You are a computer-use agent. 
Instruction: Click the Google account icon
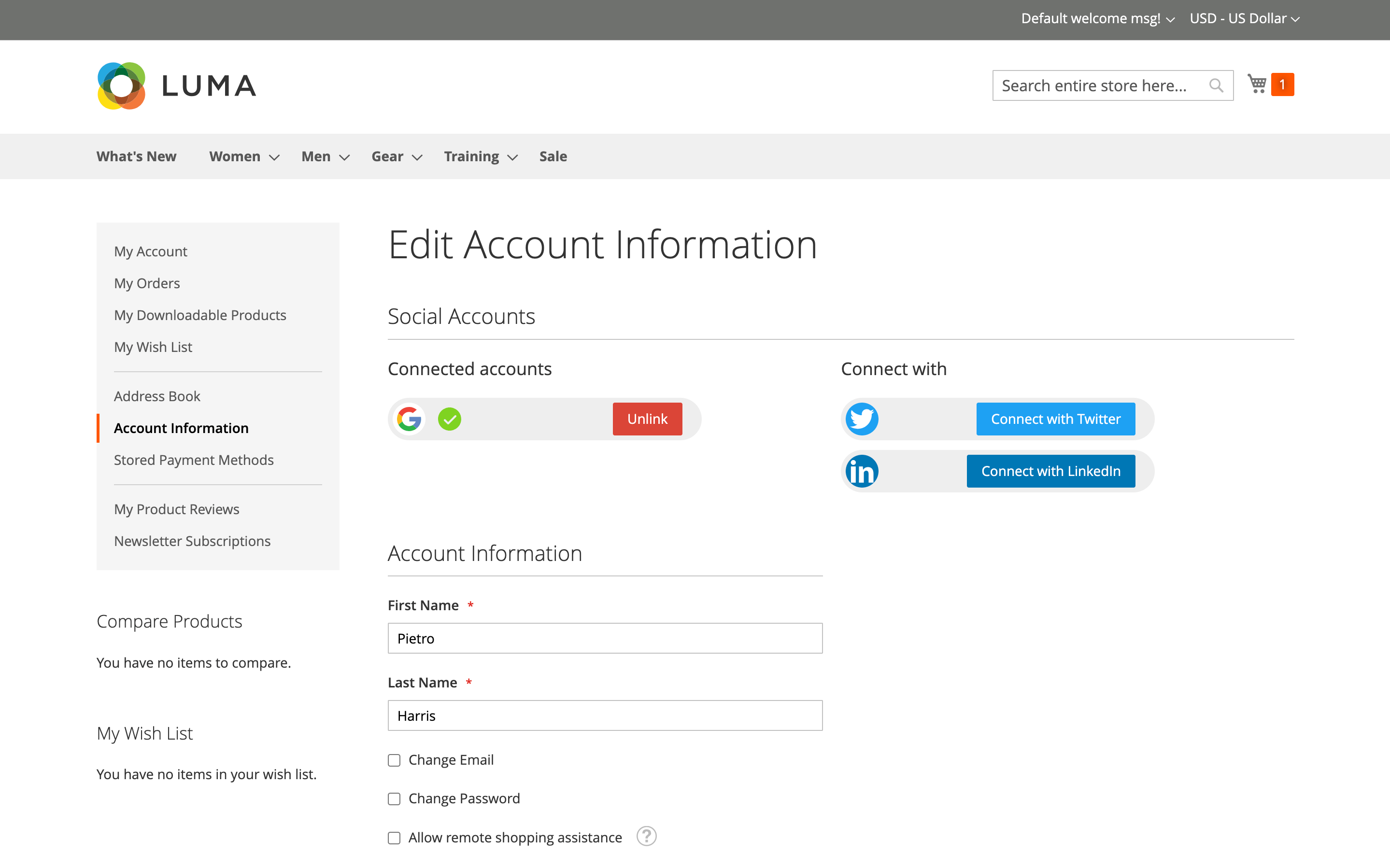point(410,419)
